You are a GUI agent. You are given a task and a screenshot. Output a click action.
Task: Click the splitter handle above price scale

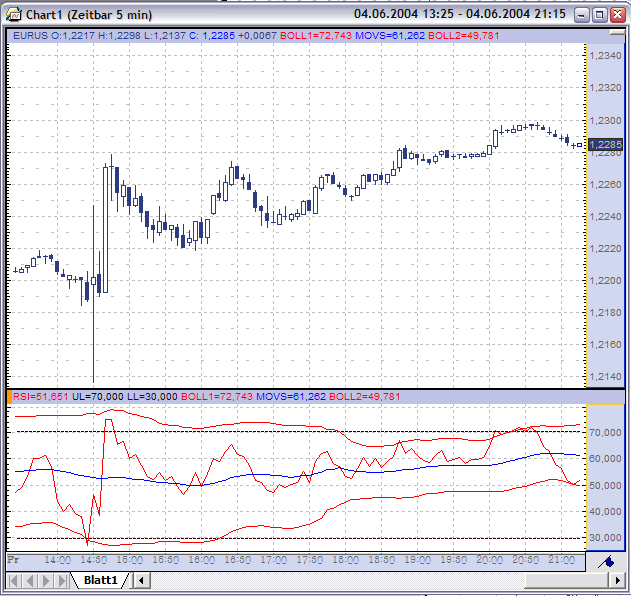point(618,33)
